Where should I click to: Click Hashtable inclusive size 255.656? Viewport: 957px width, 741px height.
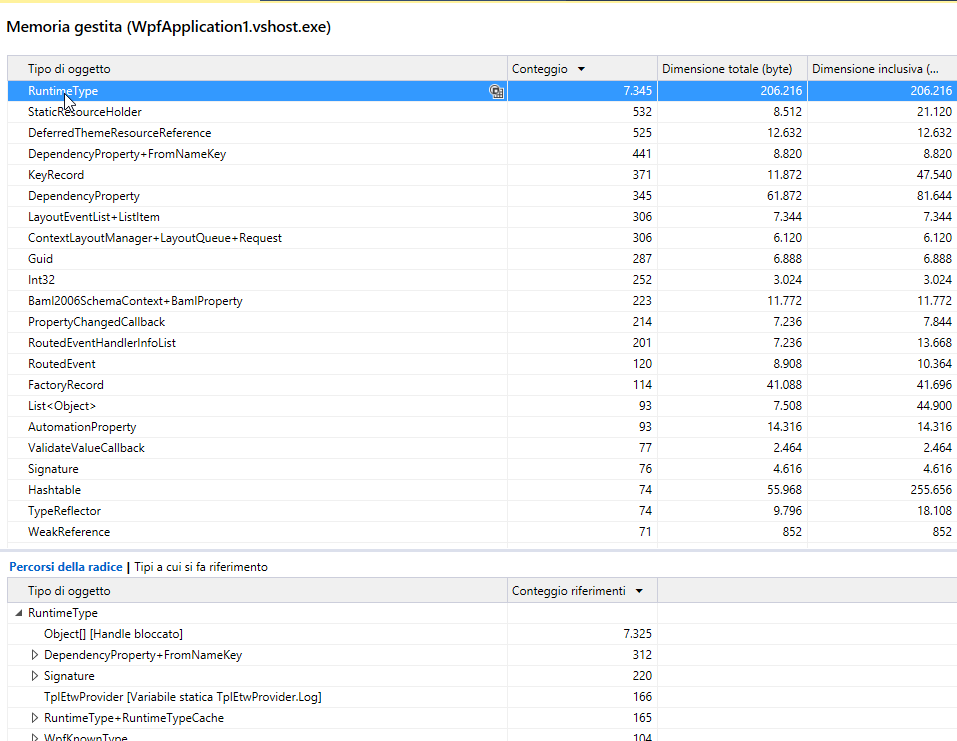click(x=931, y=490)
